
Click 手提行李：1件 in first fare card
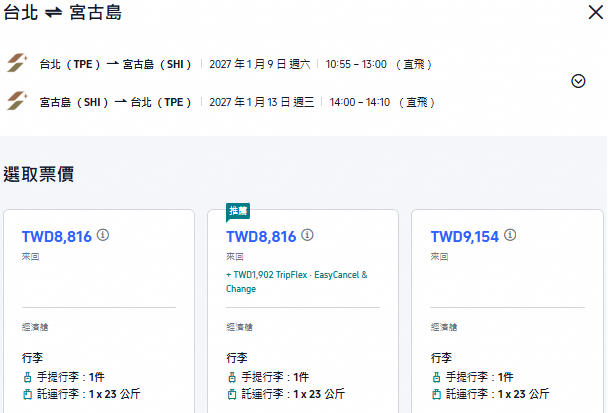click(x=71, y=377)
